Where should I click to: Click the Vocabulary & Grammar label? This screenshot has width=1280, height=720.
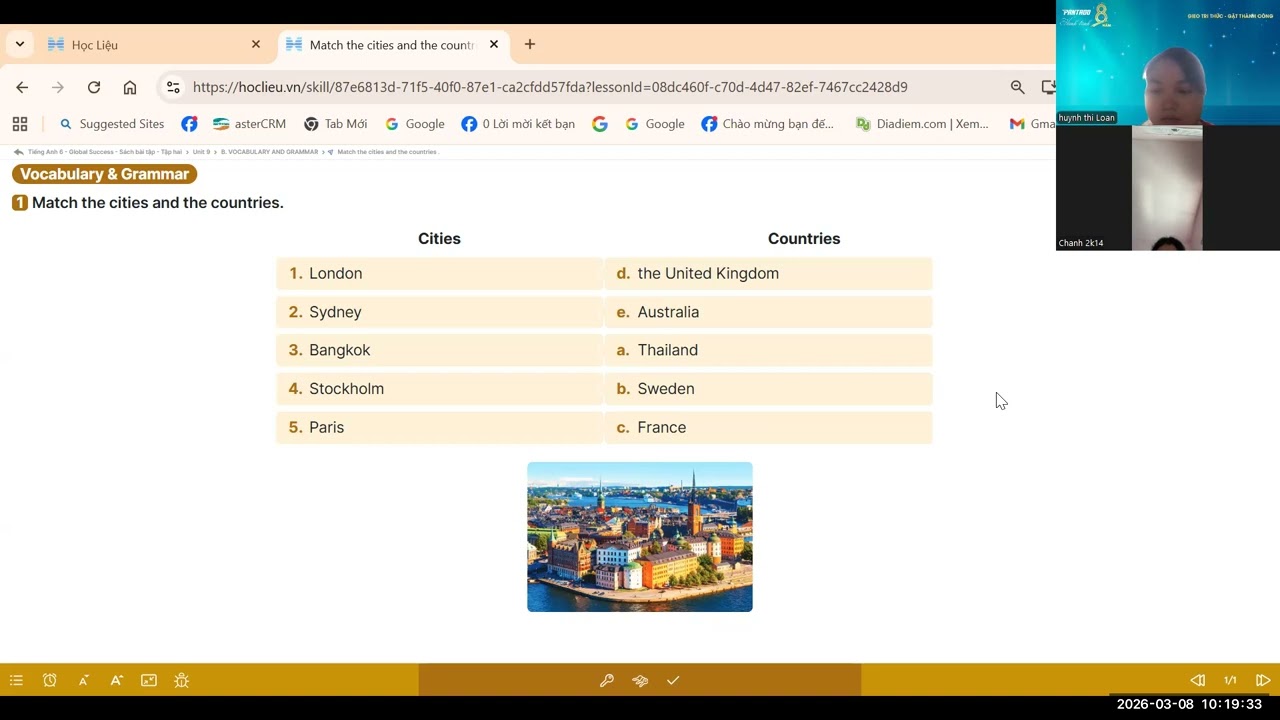point(105,174)
